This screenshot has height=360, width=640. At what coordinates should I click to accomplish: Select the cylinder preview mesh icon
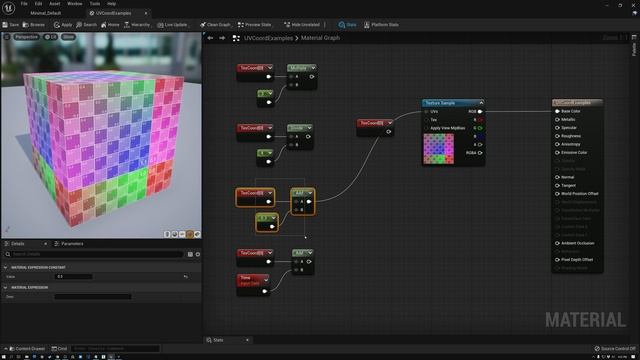click(167, 234)
